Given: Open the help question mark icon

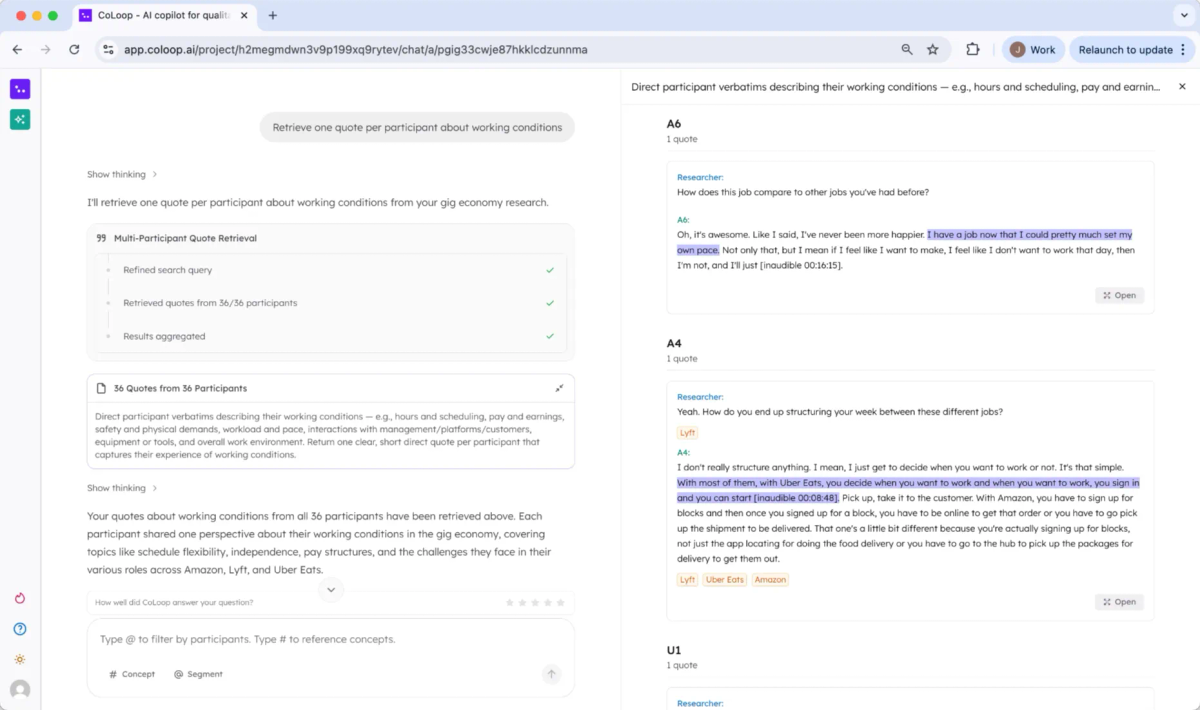Looking at the screenshot, I should [x=20, y=629].
